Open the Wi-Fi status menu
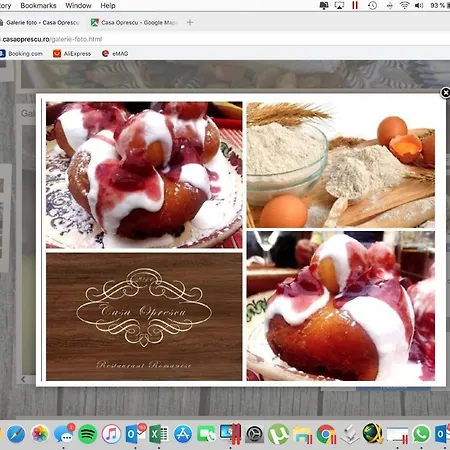This screenshot has width=450, height=450. pos(404,5)
